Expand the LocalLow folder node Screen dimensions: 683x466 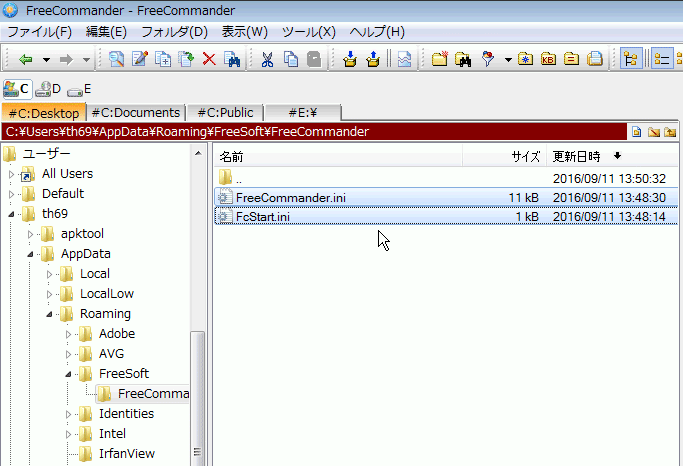pyautogui.click(x=49, y=294)
